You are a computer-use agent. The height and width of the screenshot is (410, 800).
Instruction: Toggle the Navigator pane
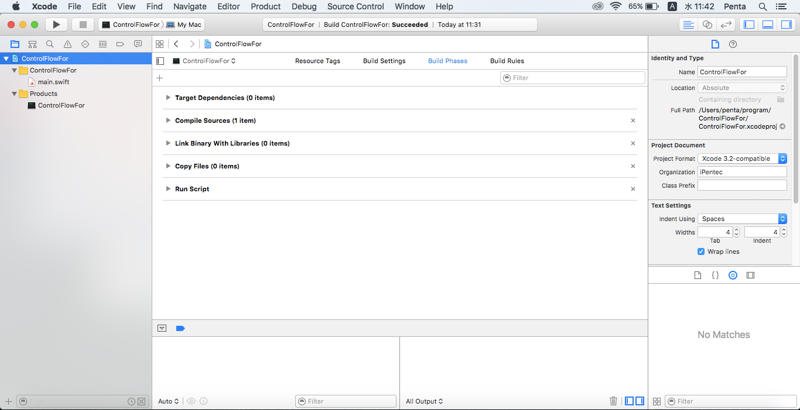tap(748, 24)
